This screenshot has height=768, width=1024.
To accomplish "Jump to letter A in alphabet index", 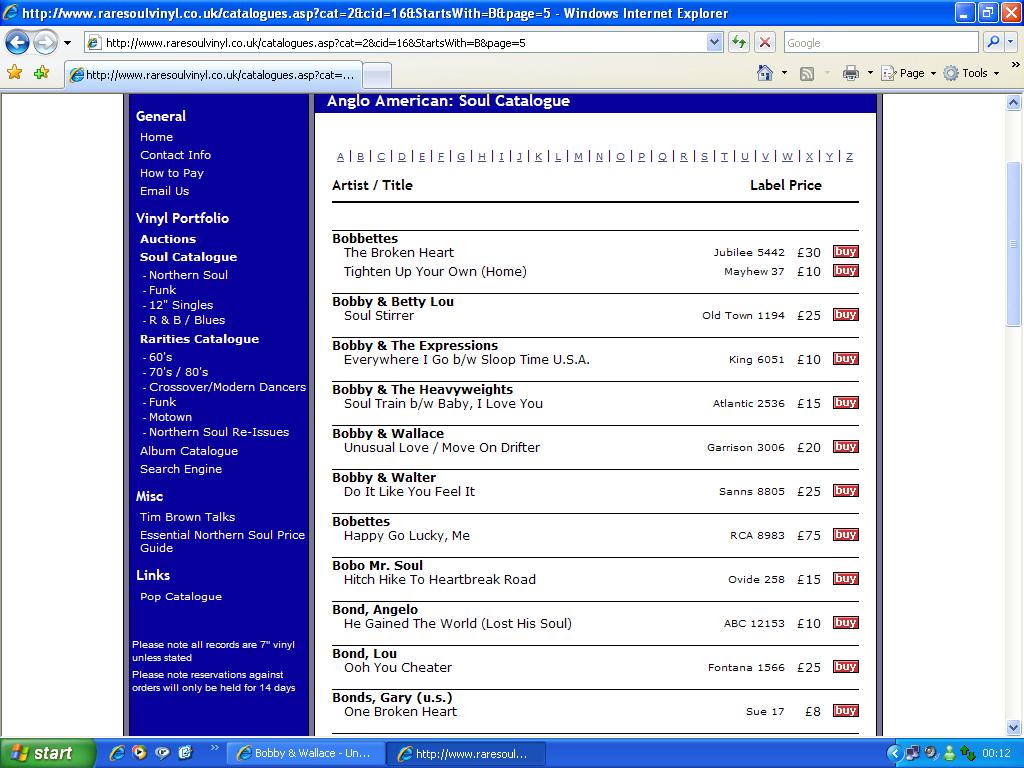I will click(340, 157).
